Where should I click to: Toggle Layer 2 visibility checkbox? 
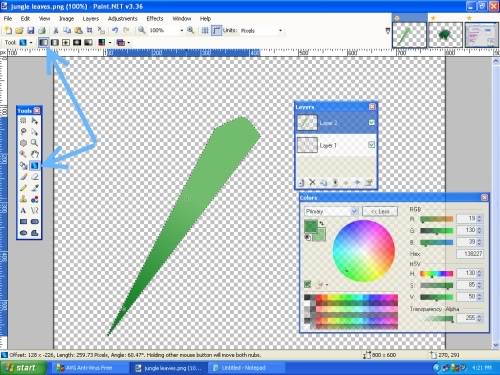[372, 122]
